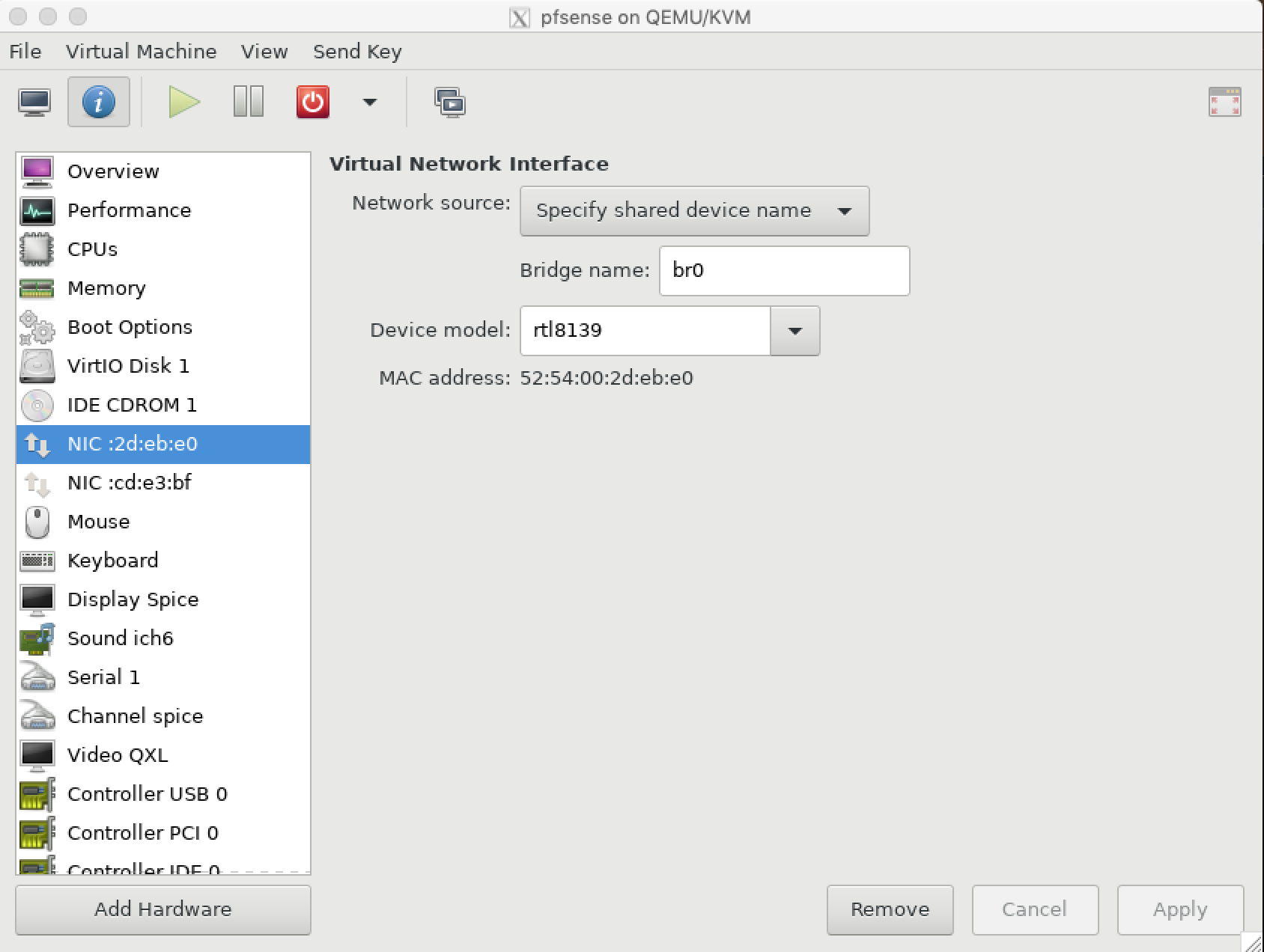The height and width of the screenshot is (952, 1264).
Task: Open the Device model dropdown arrow
Action: tap(795, 330)
